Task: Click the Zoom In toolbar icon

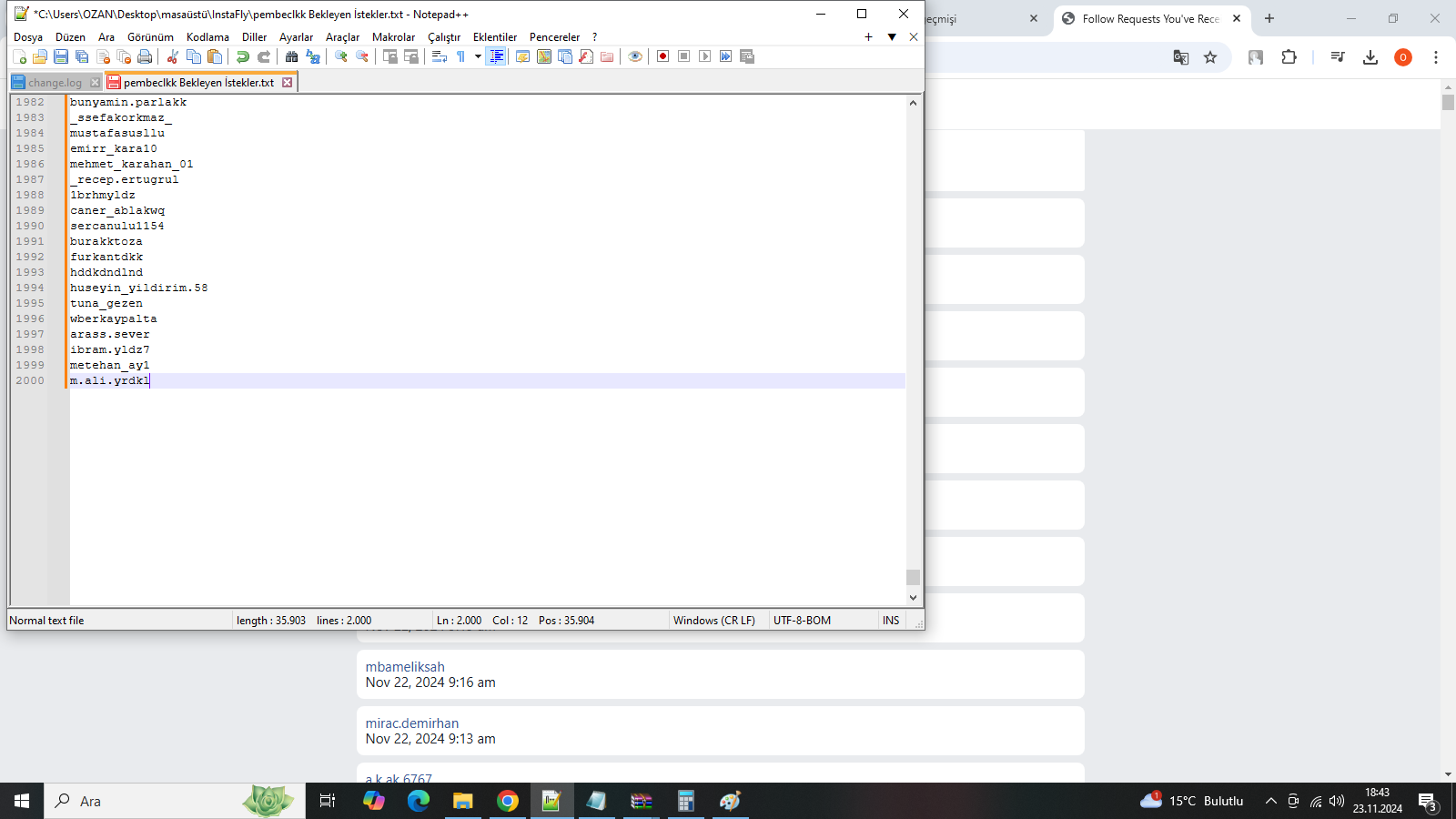Action: click(x=340, y=56)
